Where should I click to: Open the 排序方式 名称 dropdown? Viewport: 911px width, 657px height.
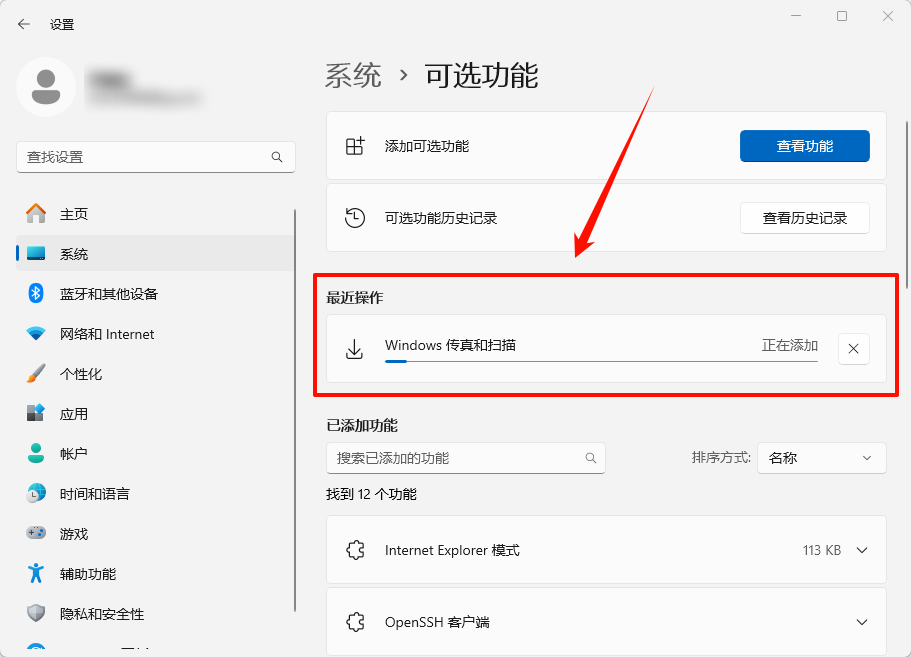pos(821,458)
